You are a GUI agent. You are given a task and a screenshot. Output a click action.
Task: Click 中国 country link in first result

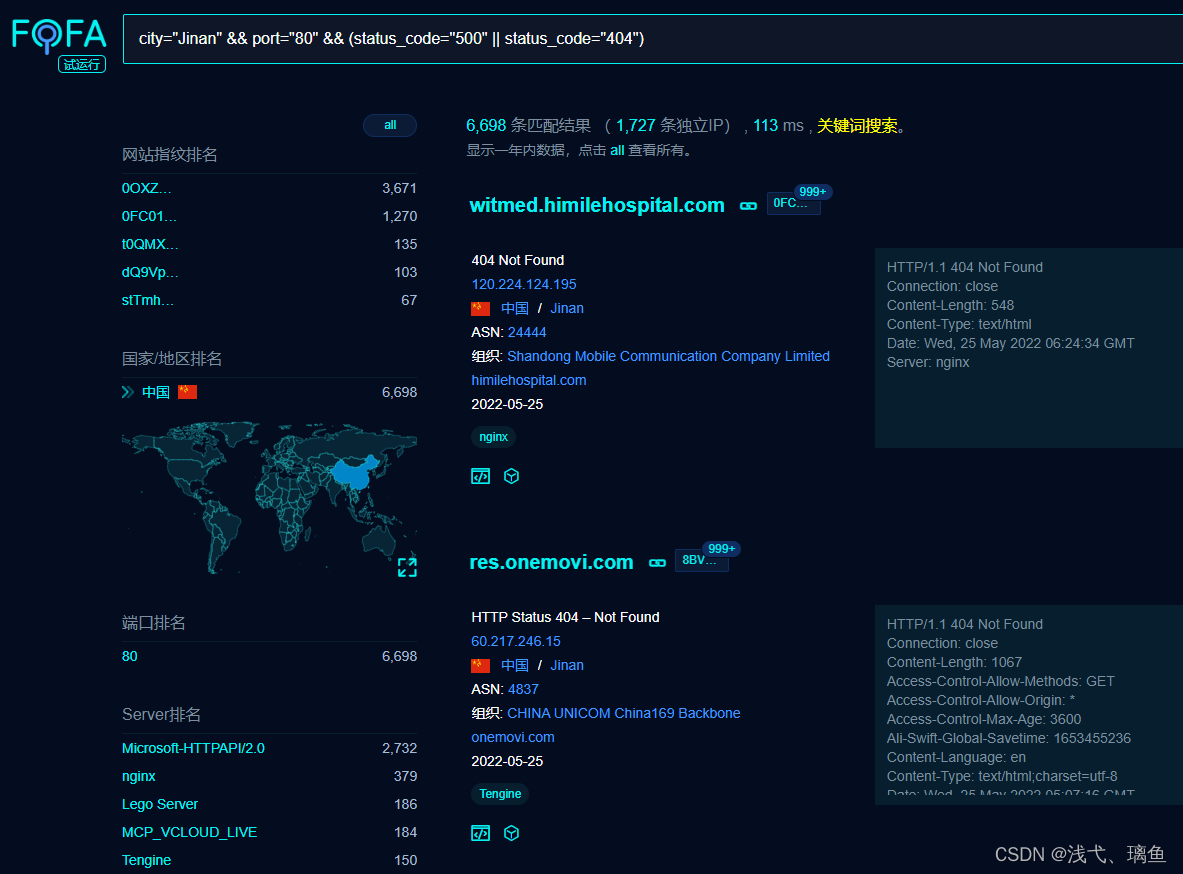tap(515, 309)
